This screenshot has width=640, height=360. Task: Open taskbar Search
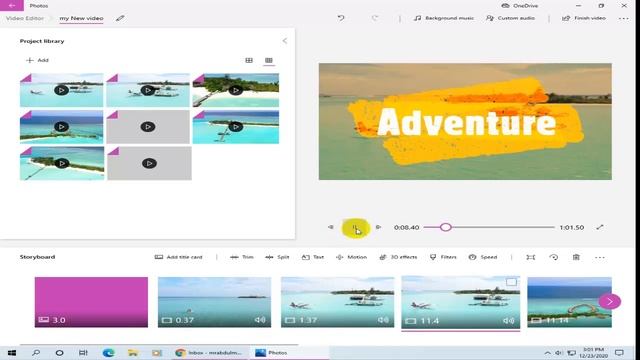tap(36, 353)
